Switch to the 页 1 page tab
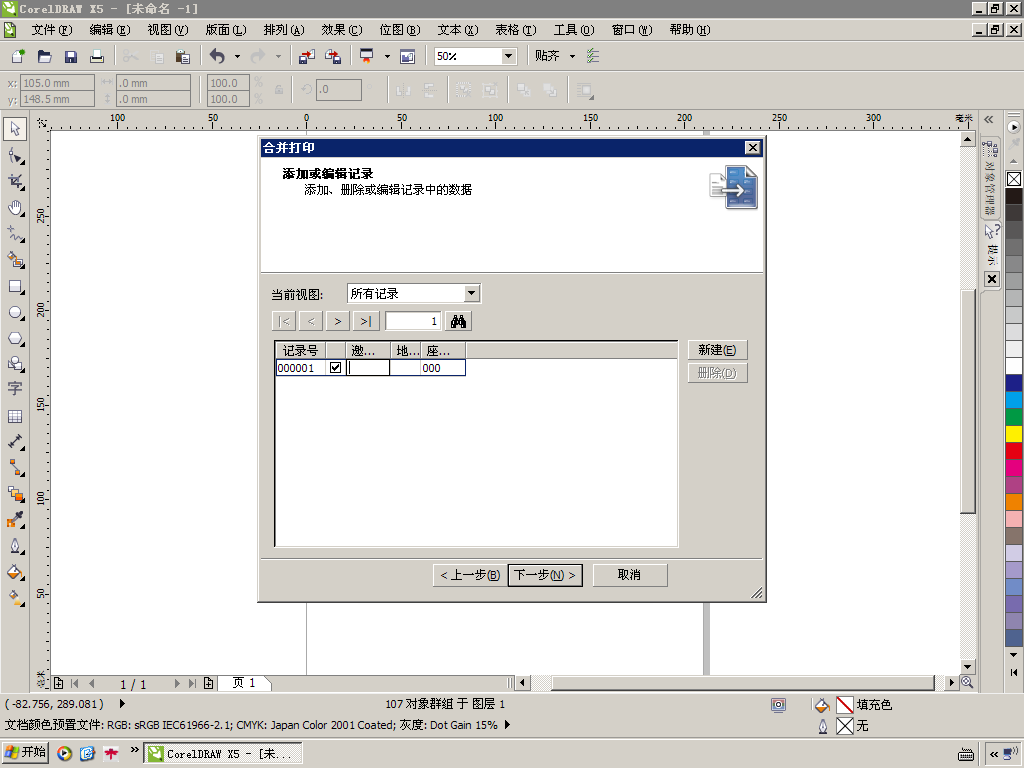 pos(244,683)
